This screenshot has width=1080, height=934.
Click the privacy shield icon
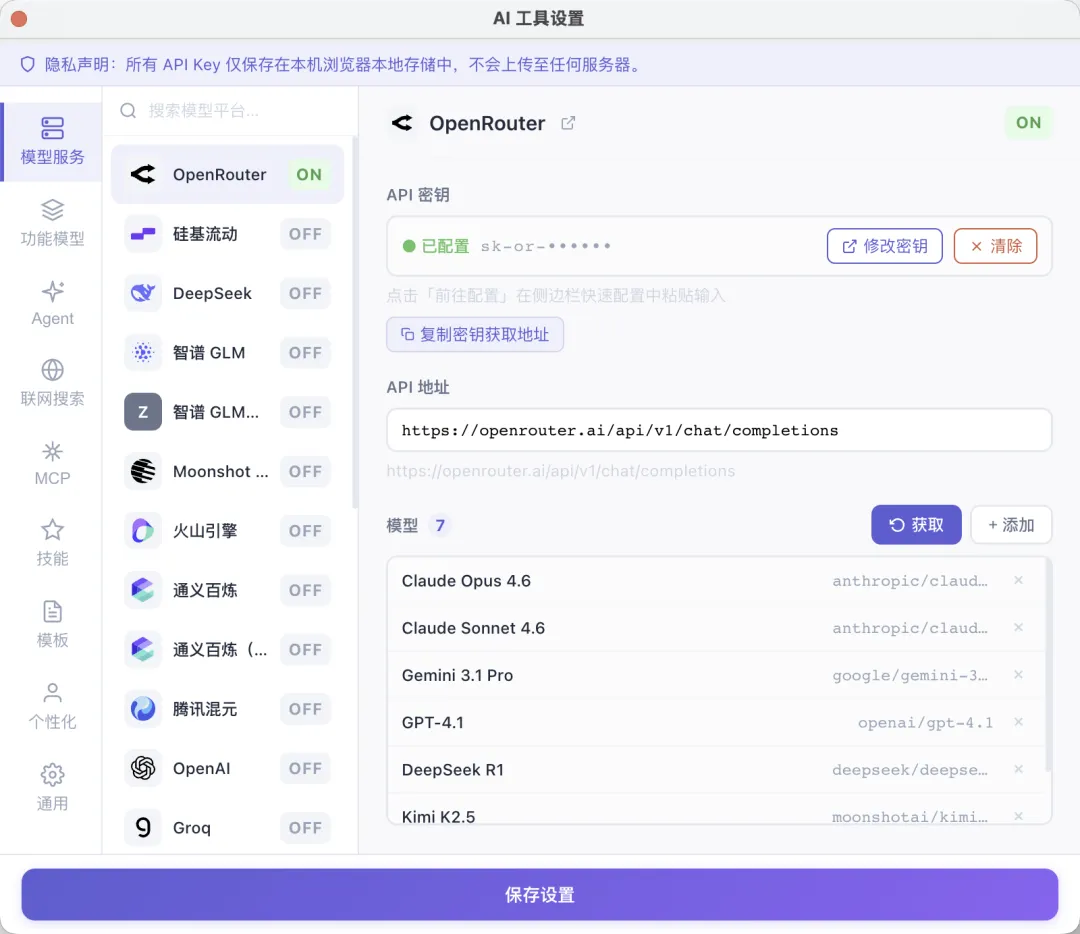tap(28, 65)
